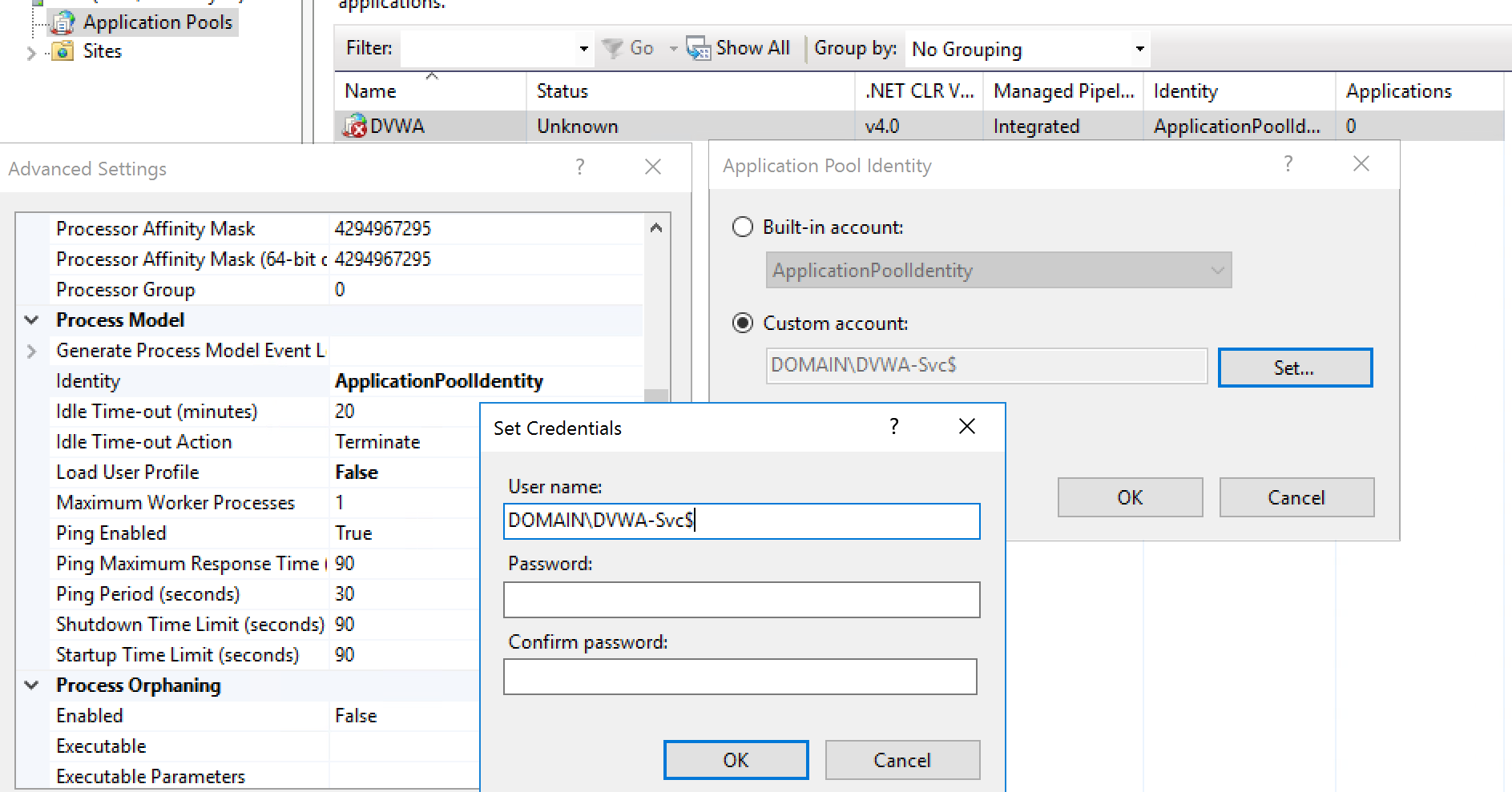This screenshot has width=1512, height=792.
Task: Click the Custom account DOMAIN\DVWA-Svc$ field
Action: point(986,366)
